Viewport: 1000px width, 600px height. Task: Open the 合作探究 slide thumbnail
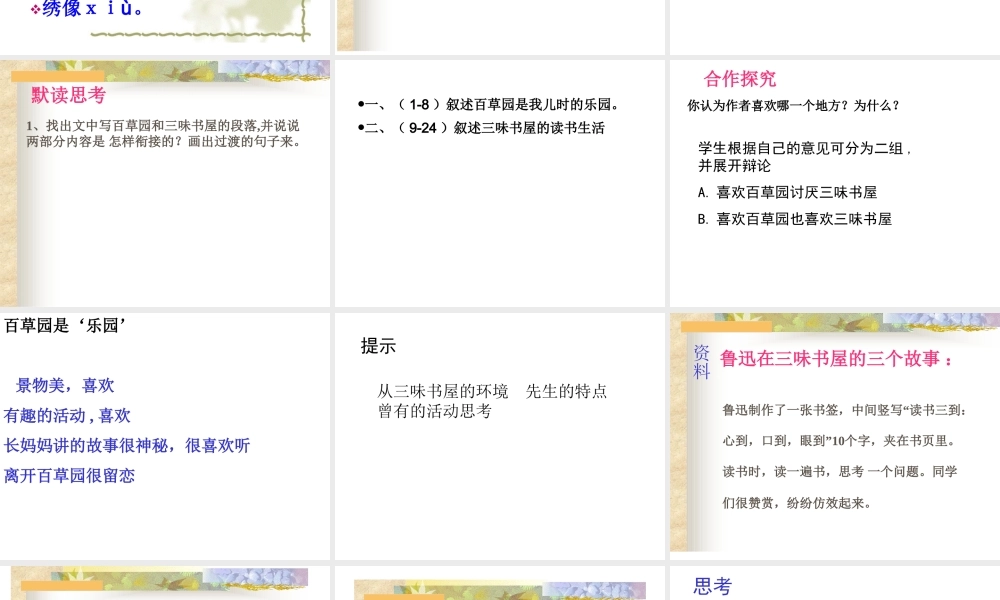(x=835, y=184)
